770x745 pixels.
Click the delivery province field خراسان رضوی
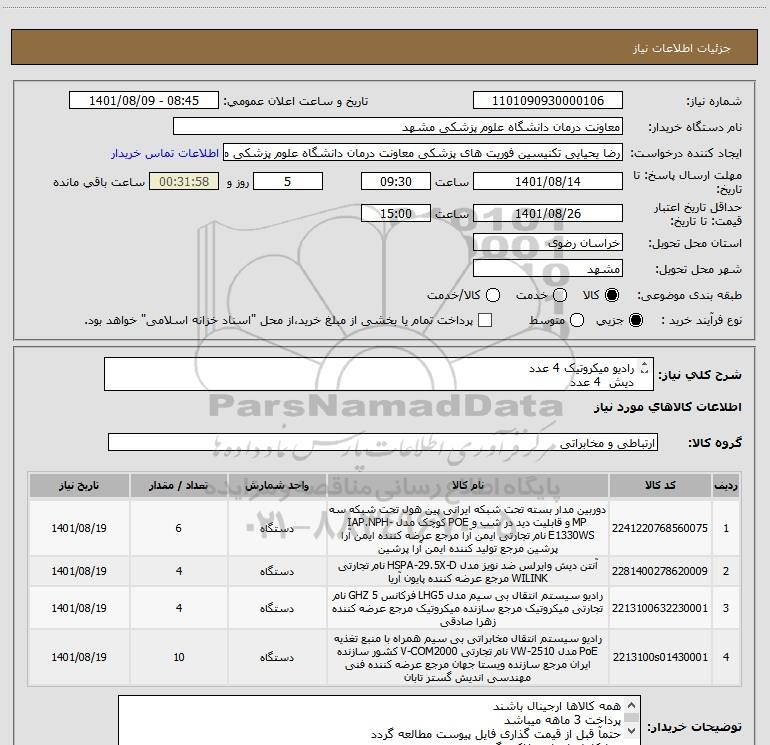tap(548, 242)
